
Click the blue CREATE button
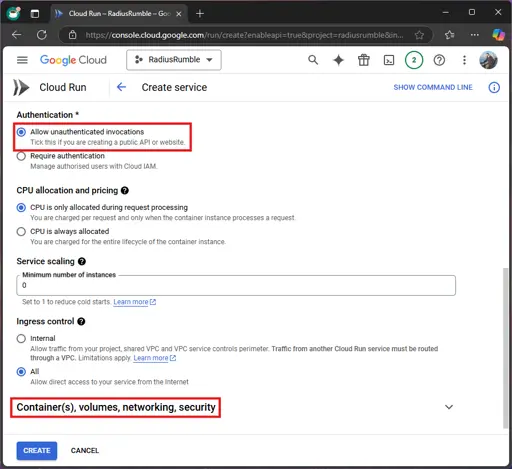tap(37, 451)
